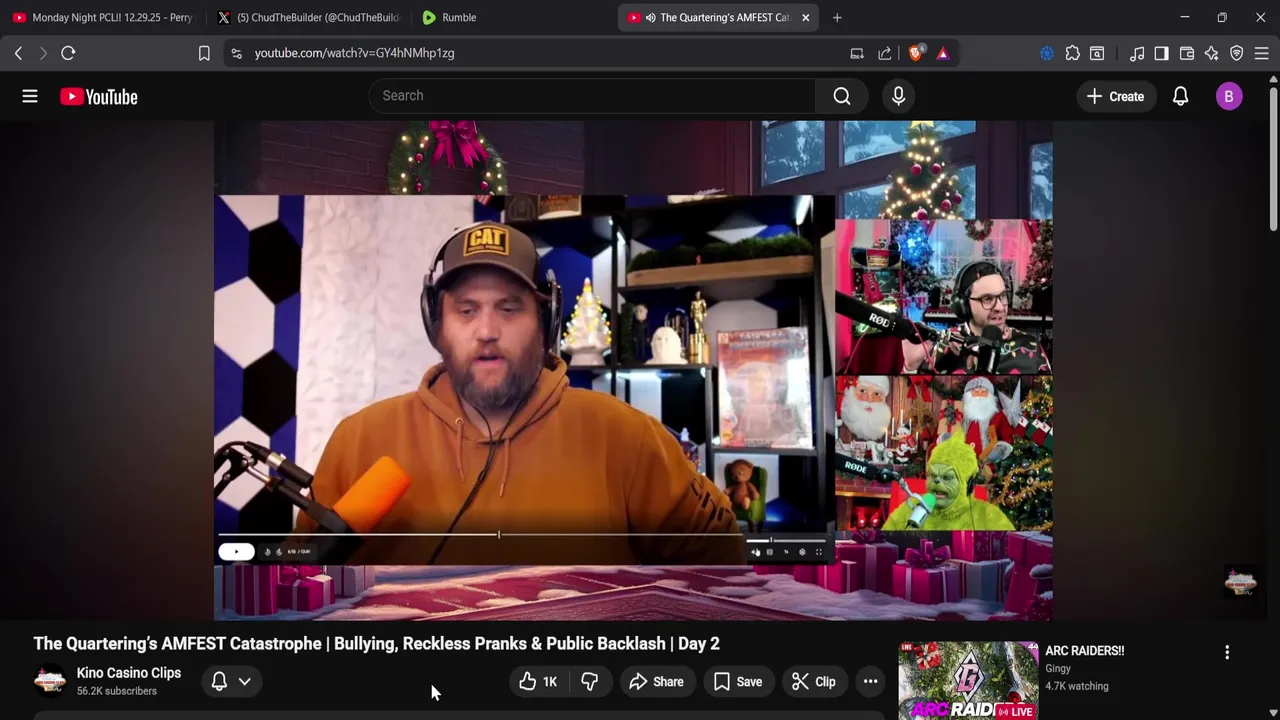The height and width of the screenshot is (720, 1280).
Task: Open the Gingy channel link
Action: coord(1058,668)
